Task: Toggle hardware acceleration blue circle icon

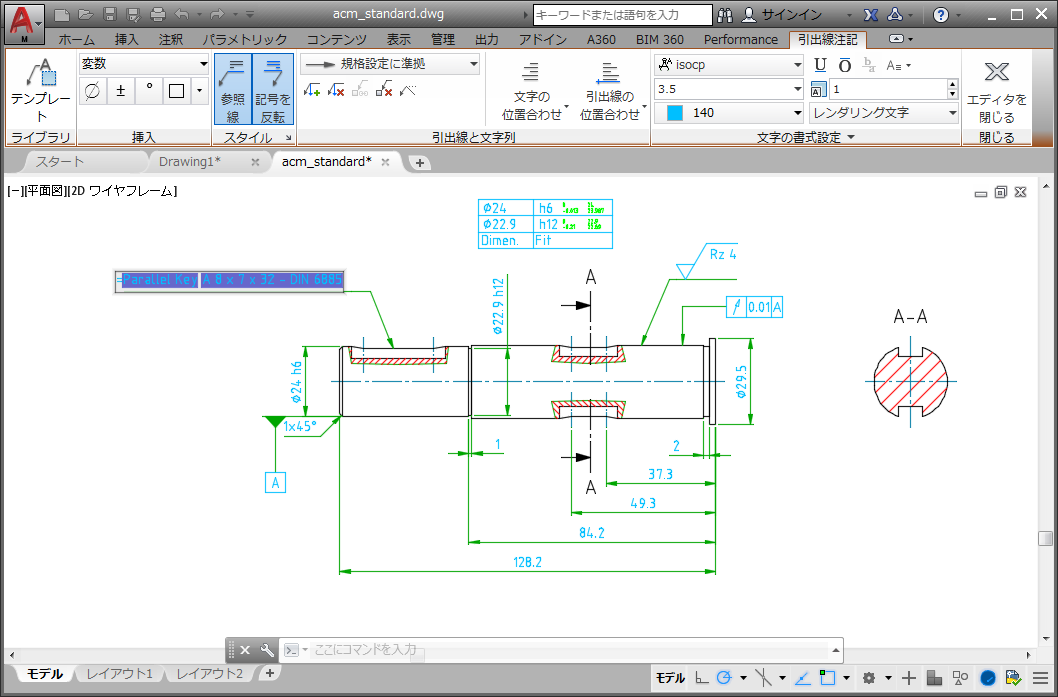Action: pos(988,677)
